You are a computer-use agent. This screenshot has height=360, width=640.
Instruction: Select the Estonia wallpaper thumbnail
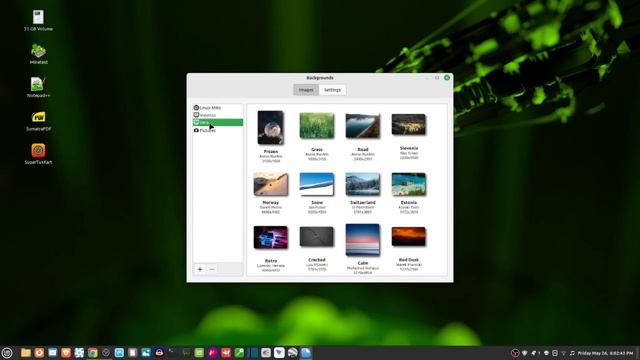click(x=409, y=184)
